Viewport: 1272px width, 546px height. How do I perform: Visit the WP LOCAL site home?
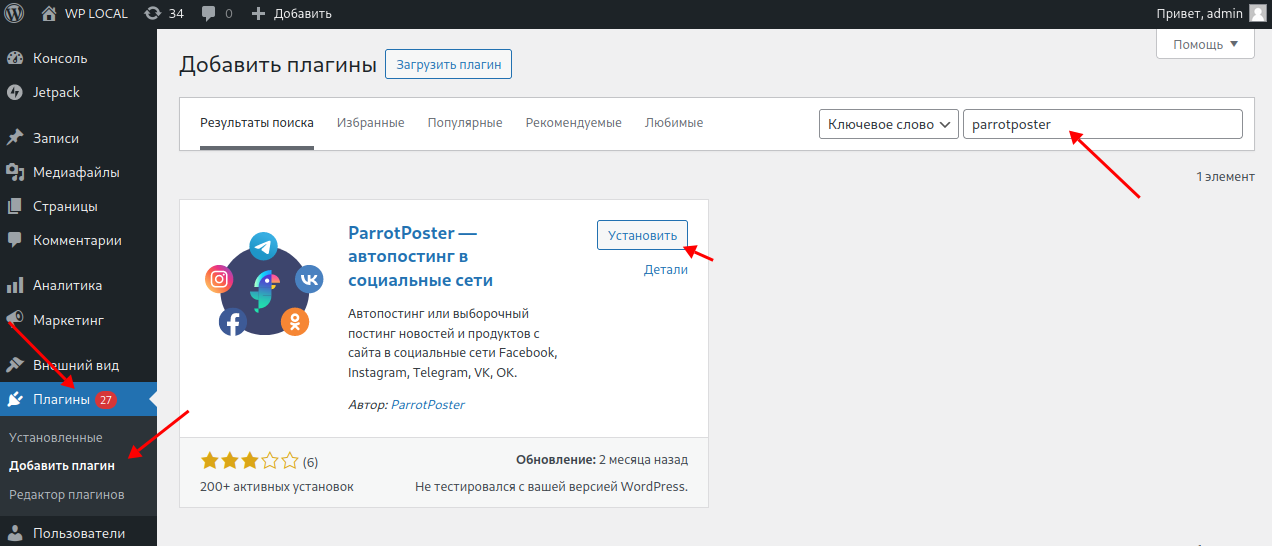click(x=85, y=13)
